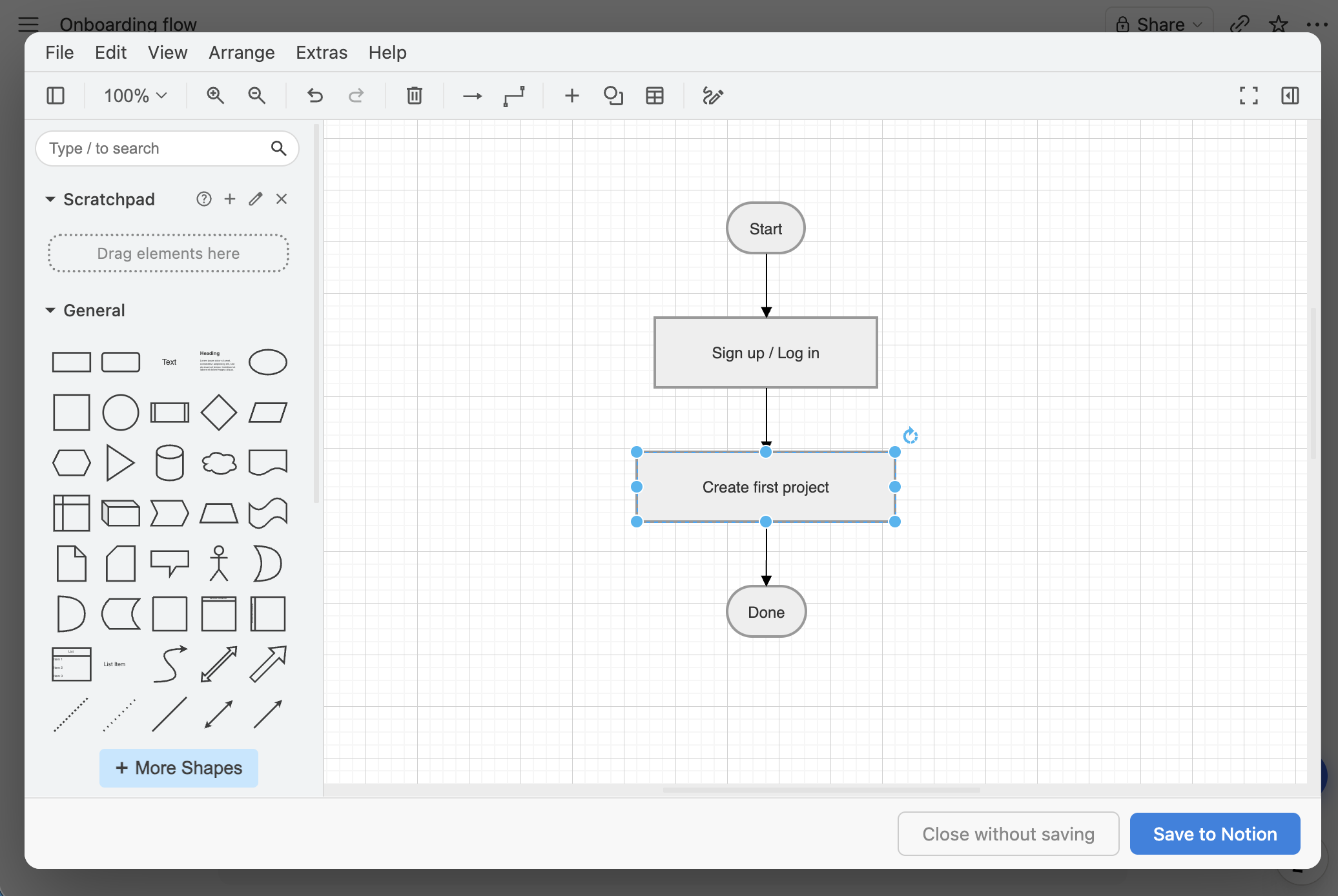Open the 100% zoom level dropdown

[x=135, y=96]
